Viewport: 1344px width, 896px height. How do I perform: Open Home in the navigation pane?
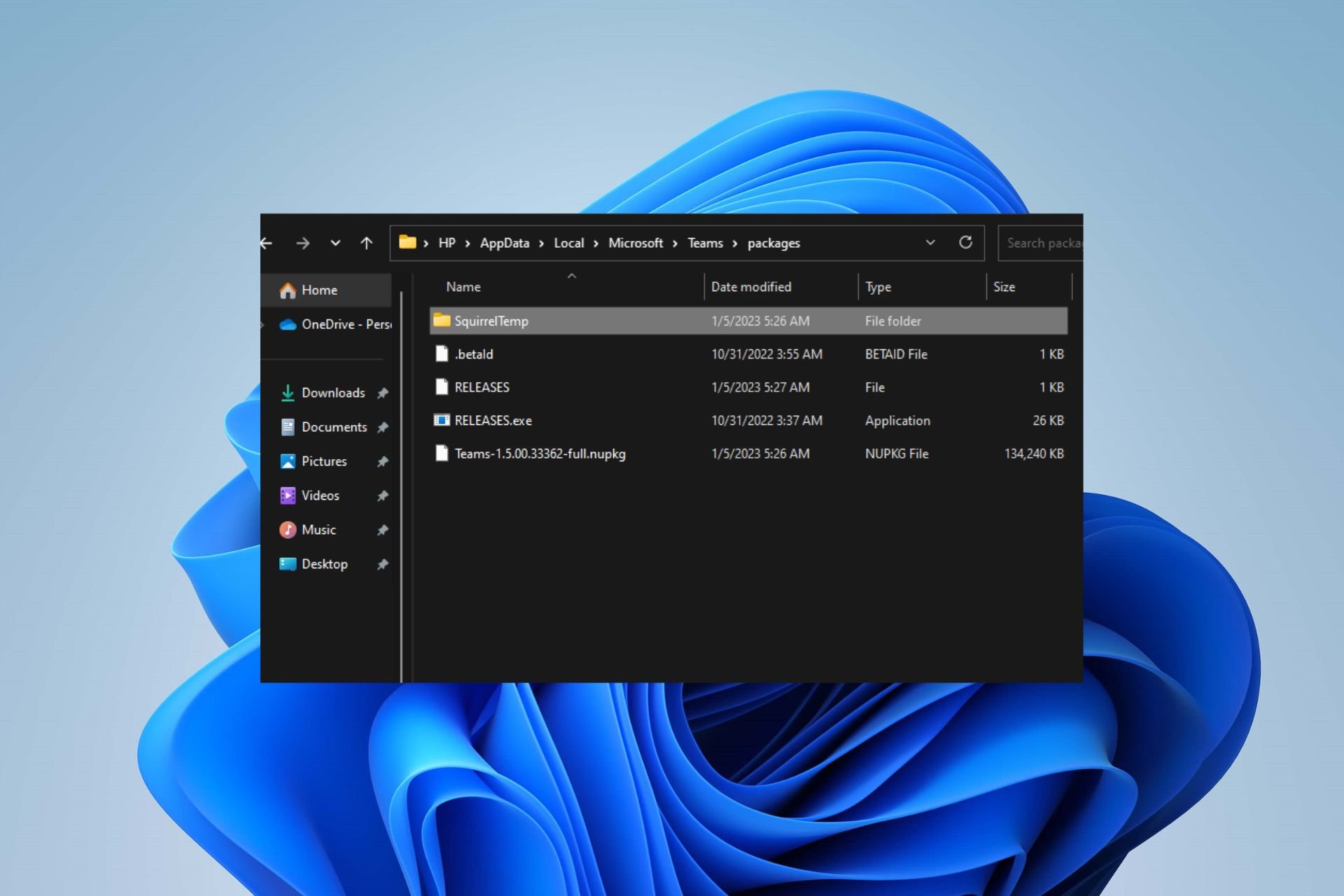coord(327,290)
